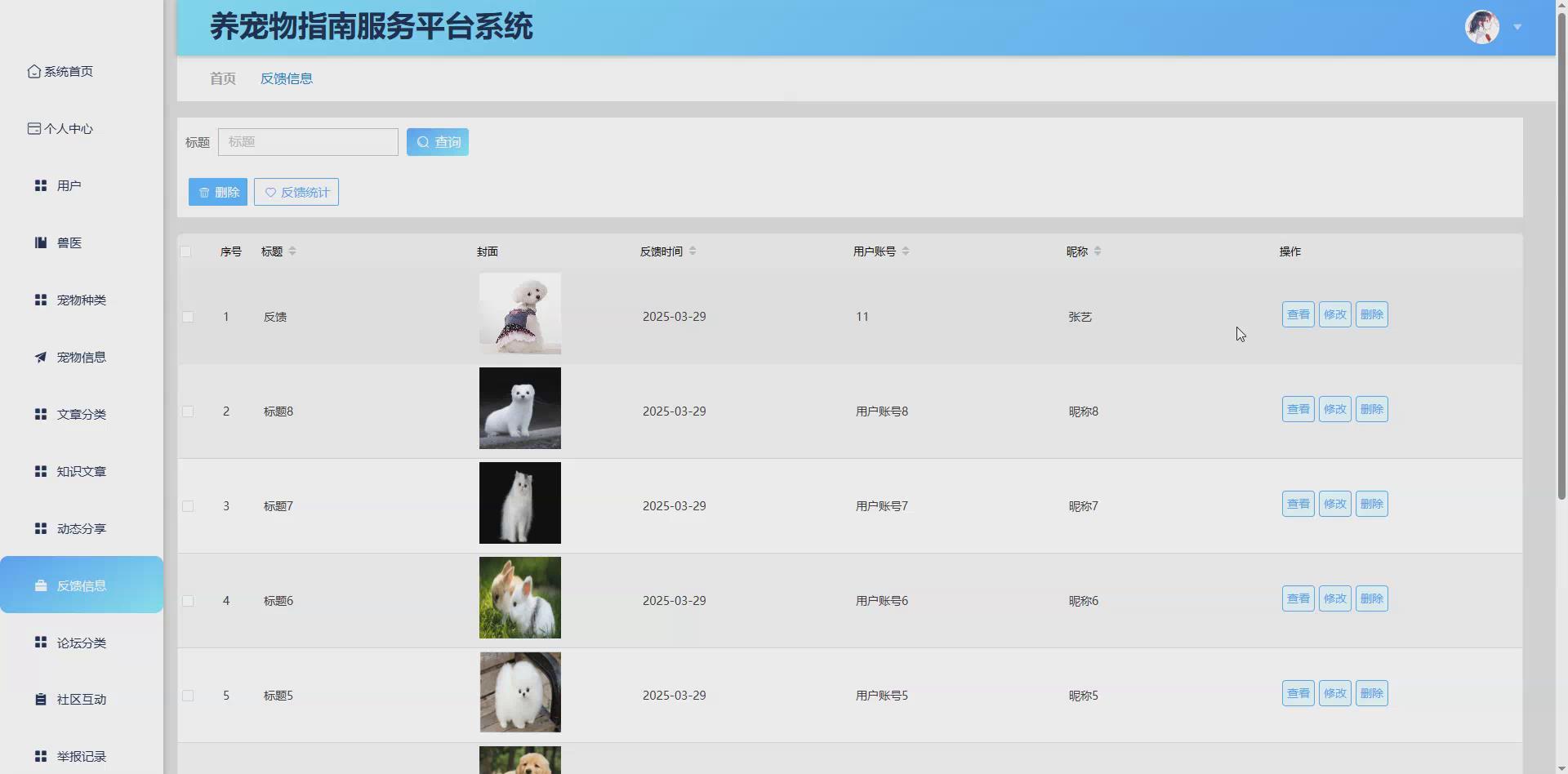Click the title search input field
The width and height of the screenshot is (1568, 774).
click(308, 141)
